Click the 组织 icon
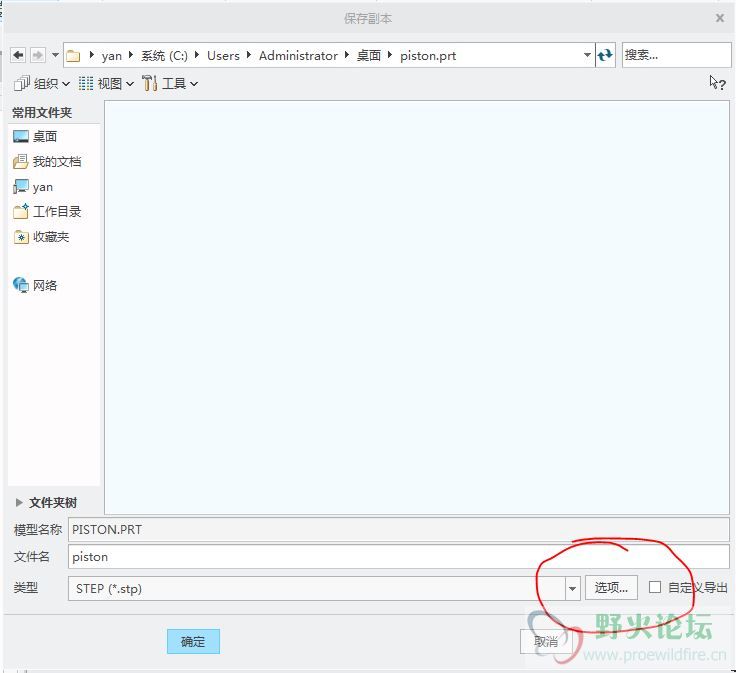The image size is (736, 673). (x=22, y=83)
